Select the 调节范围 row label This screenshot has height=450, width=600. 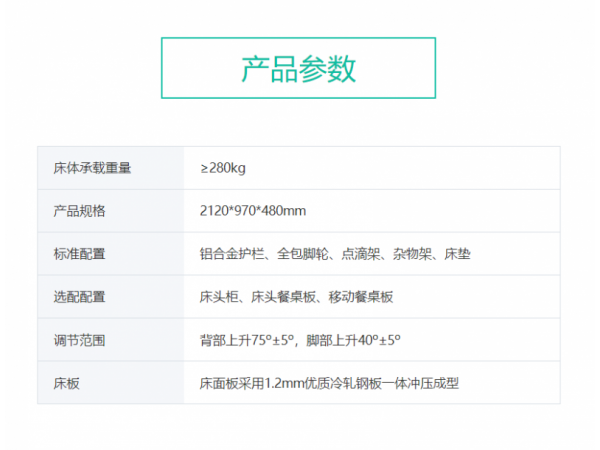(x=79, y=340)
